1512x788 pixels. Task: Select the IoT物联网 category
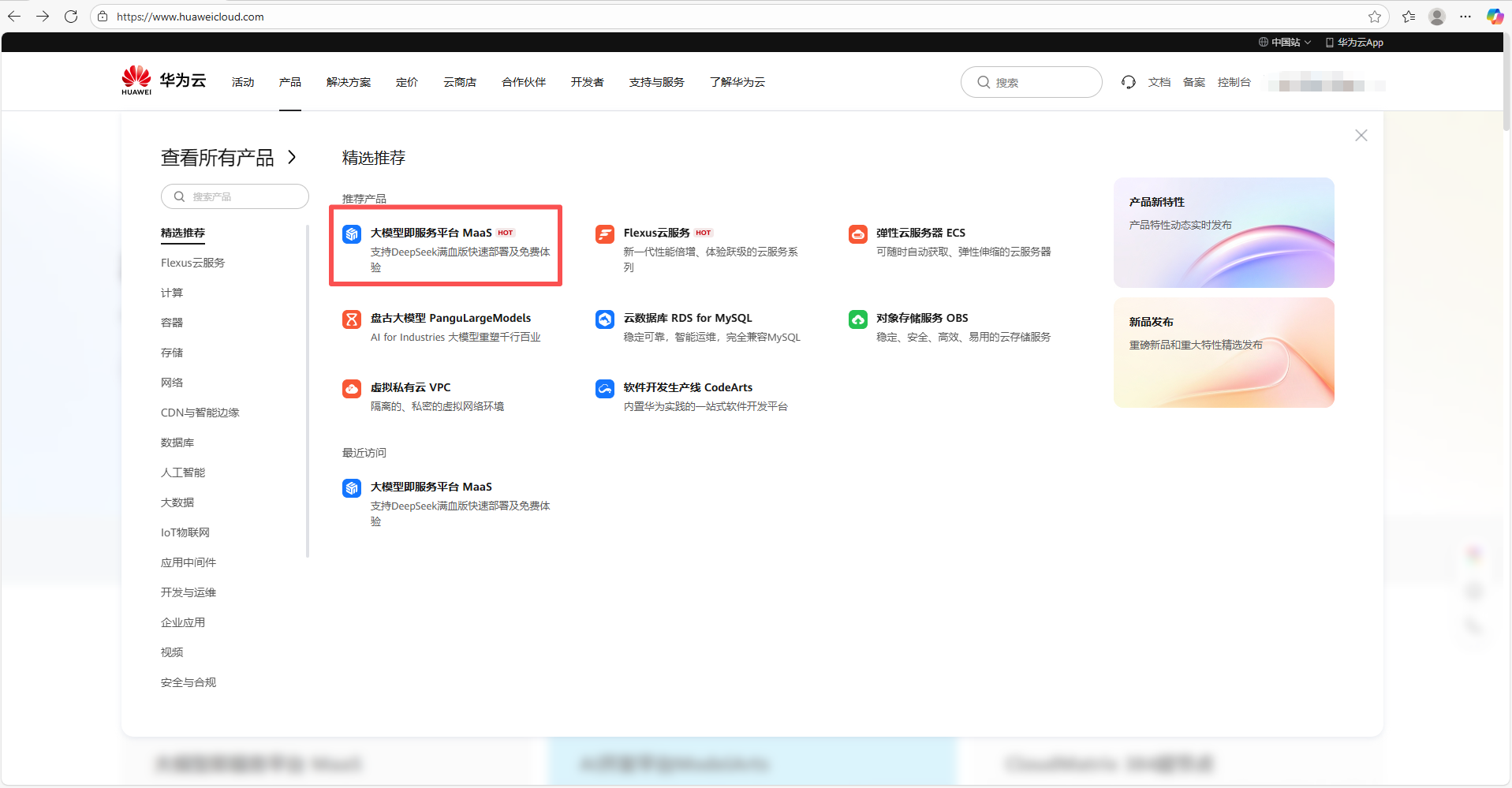tap(185, 532)
